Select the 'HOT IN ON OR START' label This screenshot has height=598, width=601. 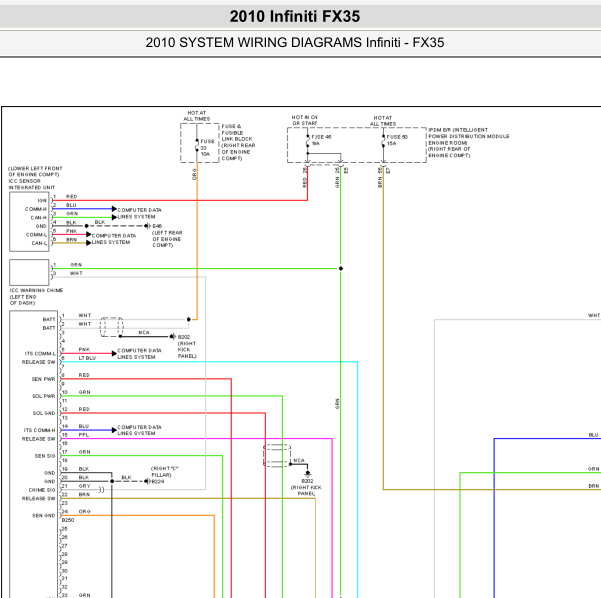point(304,120)
